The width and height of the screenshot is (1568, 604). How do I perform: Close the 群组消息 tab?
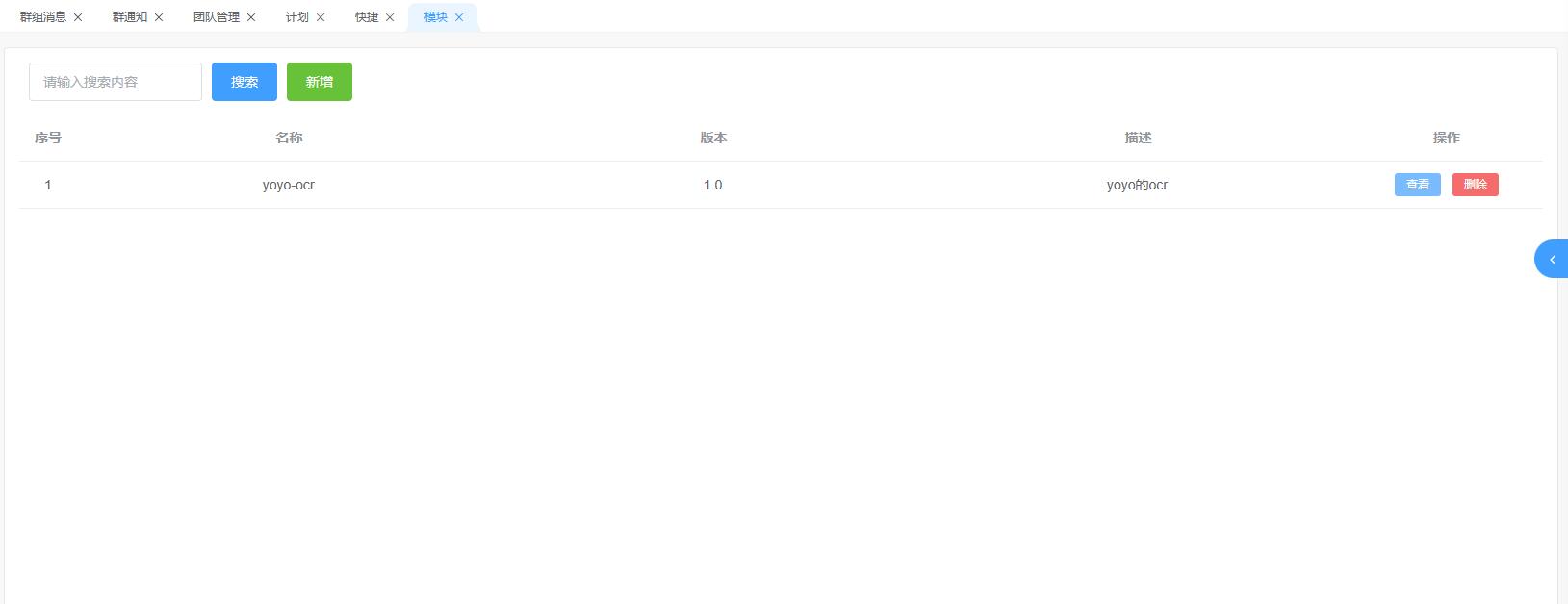(x=78, y=17)
